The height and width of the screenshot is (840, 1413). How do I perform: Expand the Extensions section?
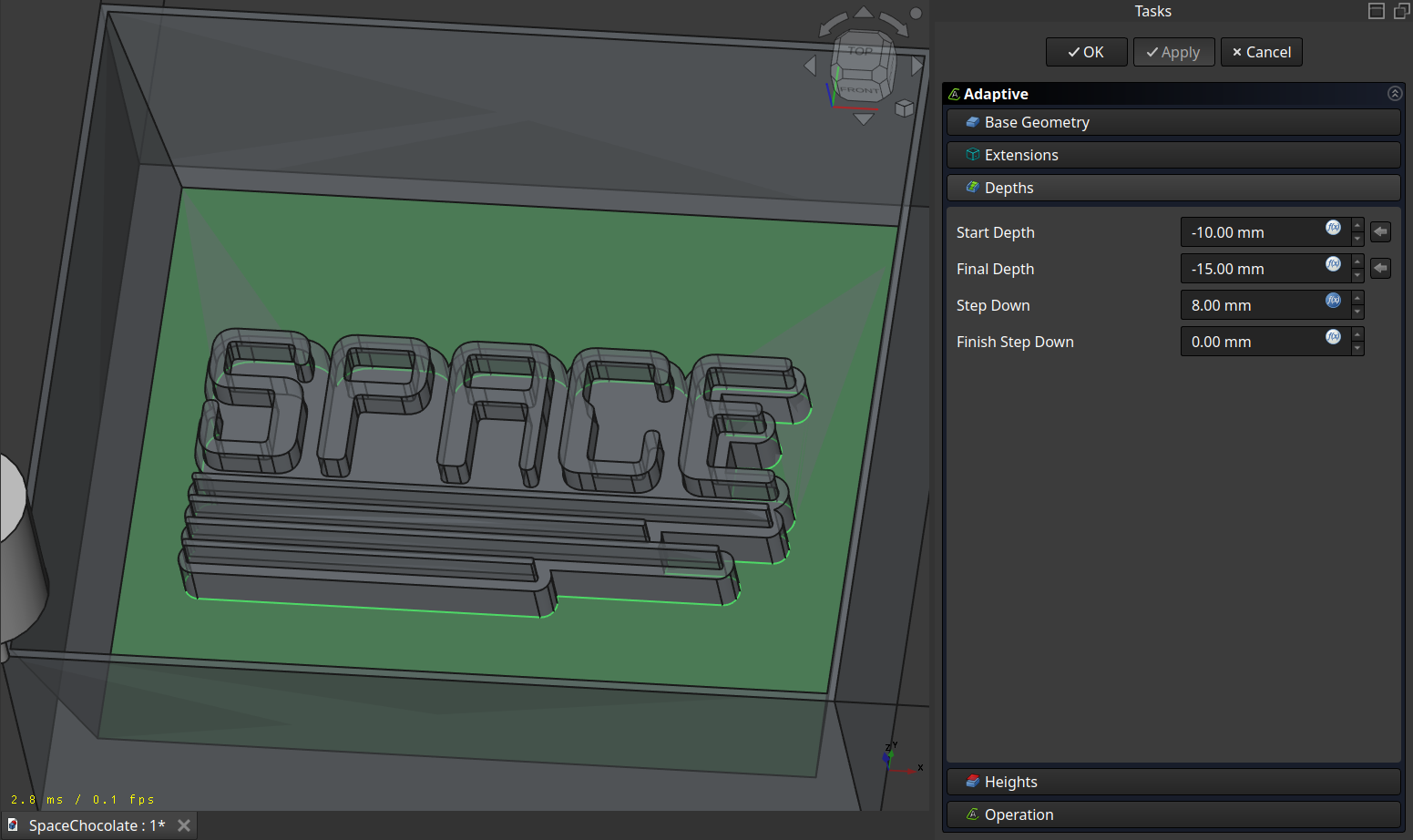point(1173,155)
